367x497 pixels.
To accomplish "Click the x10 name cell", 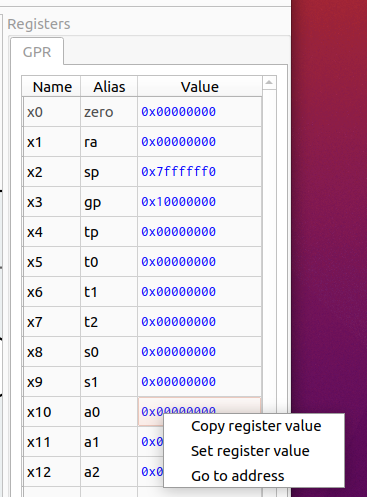I will 52,412.
